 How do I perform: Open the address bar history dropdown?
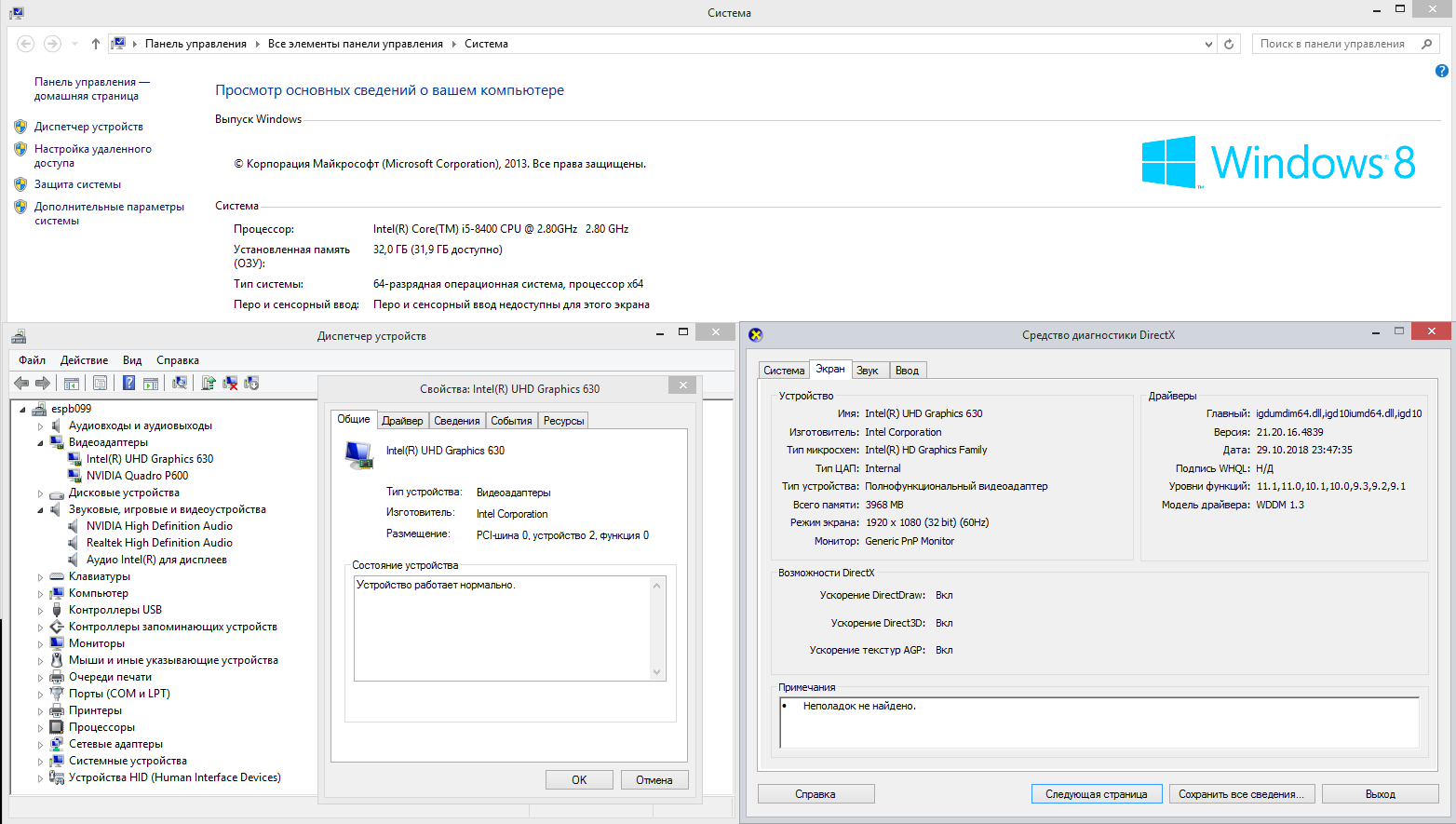click(1208, 44)
